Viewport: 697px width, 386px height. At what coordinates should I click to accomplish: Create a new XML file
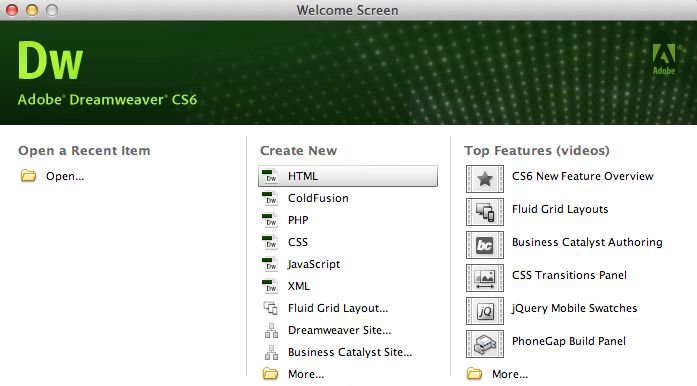299,286
